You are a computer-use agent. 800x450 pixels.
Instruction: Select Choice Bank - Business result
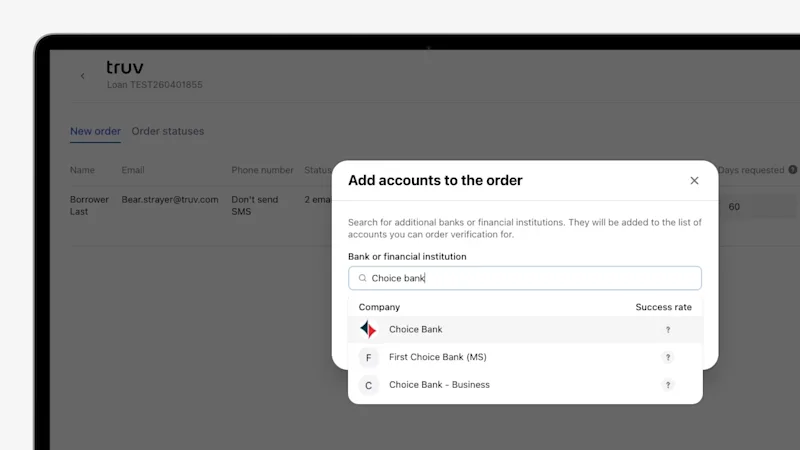525,385
